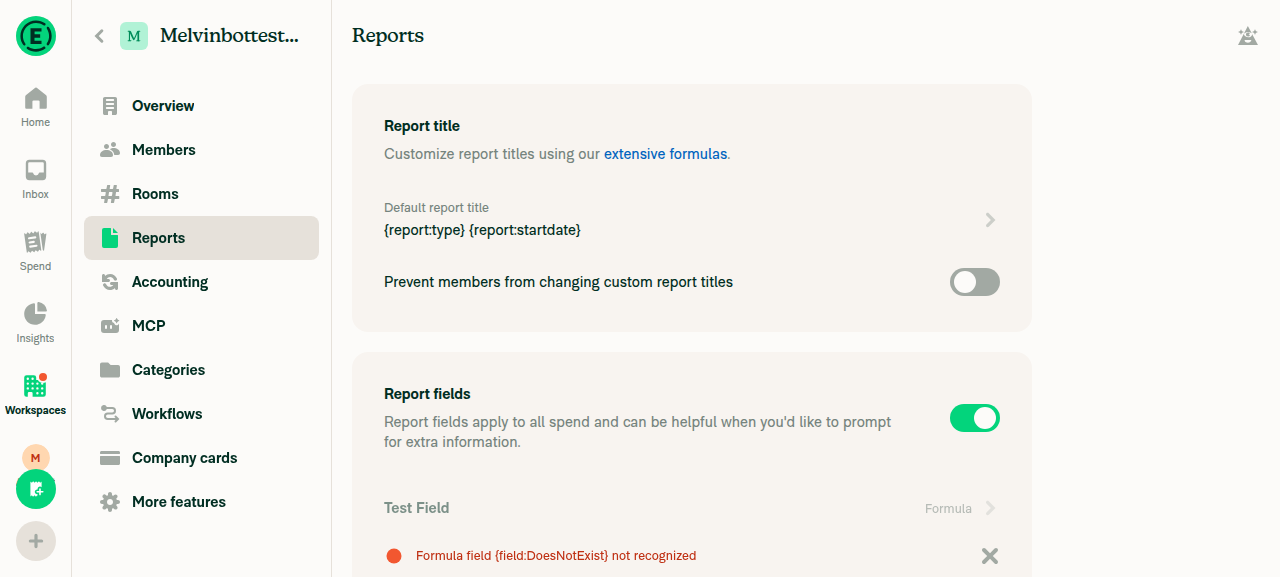Open the Inbox icon
This screenshot has height=577, width=1280.
coord(36,170)
